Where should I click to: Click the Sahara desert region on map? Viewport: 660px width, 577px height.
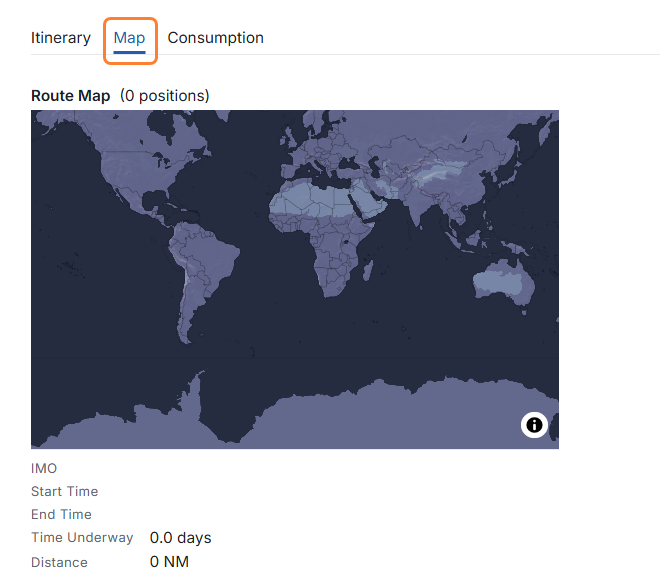[x=315, y=197]
